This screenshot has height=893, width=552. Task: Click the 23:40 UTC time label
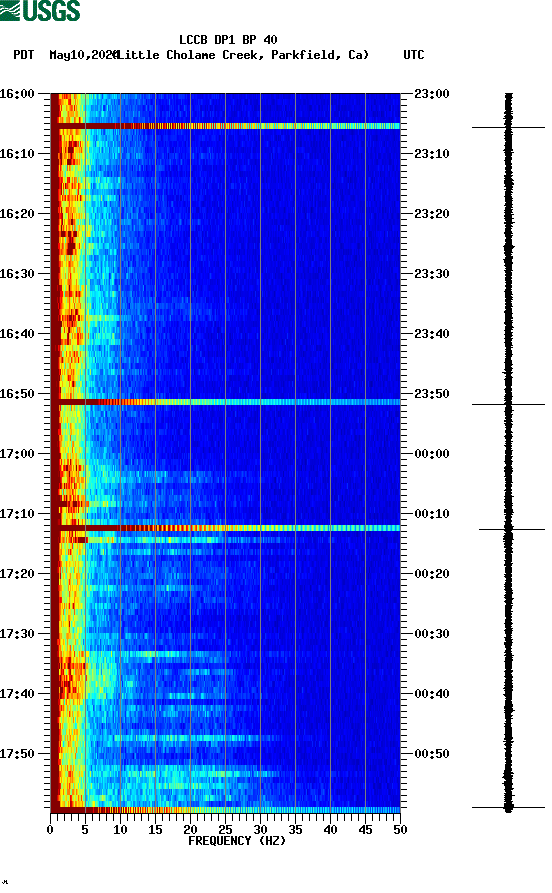tap(432, 334)
